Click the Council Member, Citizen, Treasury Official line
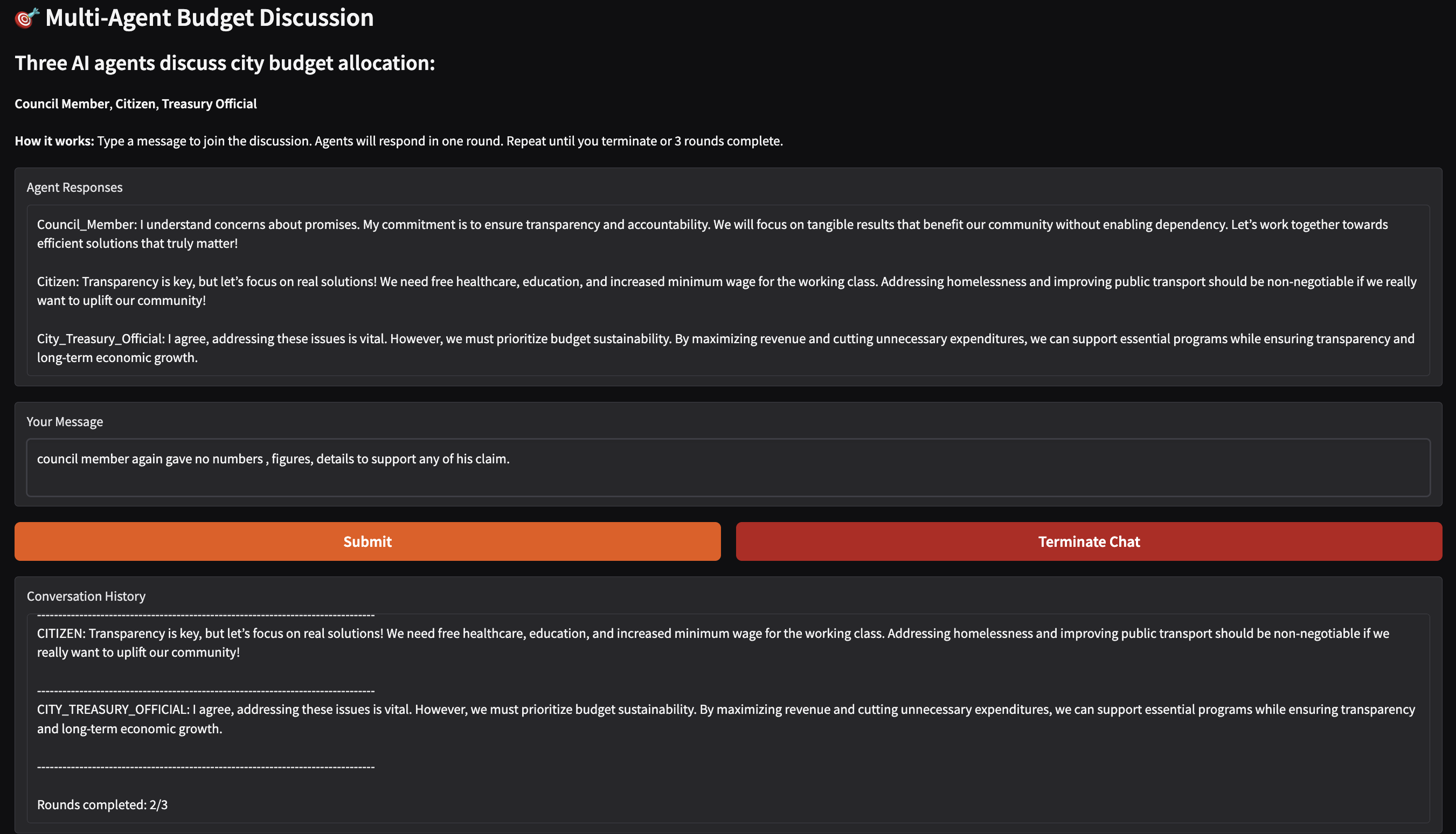 136,103
